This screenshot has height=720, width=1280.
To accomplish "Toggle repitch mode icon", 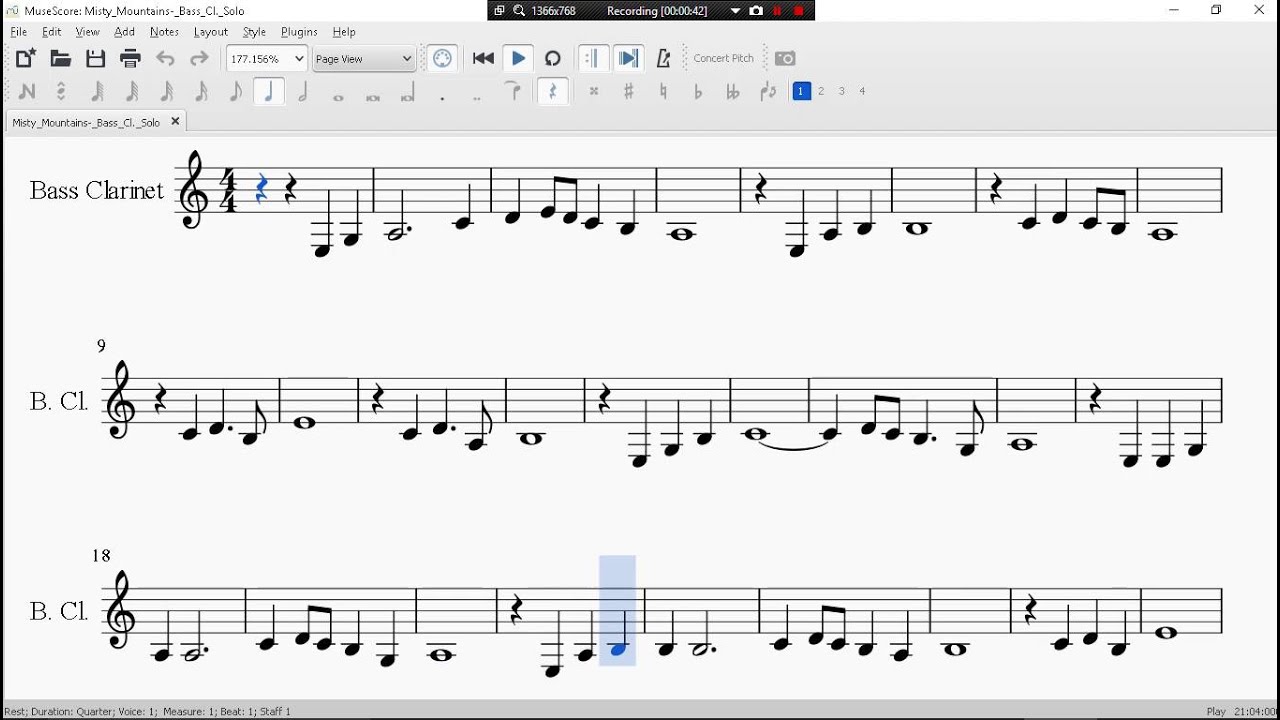I will pyautogui.click(x=61, y=91).
